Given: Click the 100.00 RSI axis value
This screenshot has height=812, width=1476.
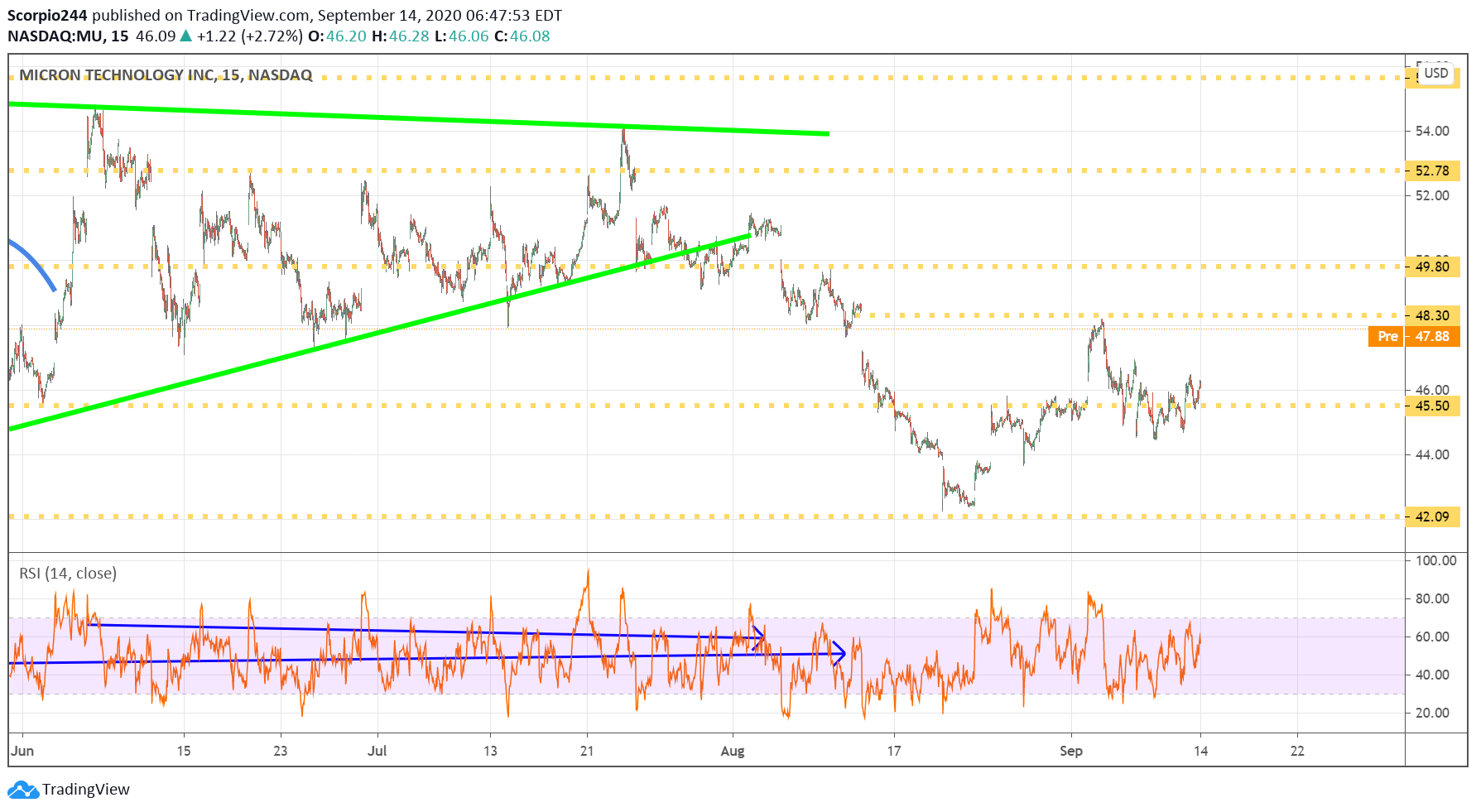Looking at the screenshot, I should 1435,560.
